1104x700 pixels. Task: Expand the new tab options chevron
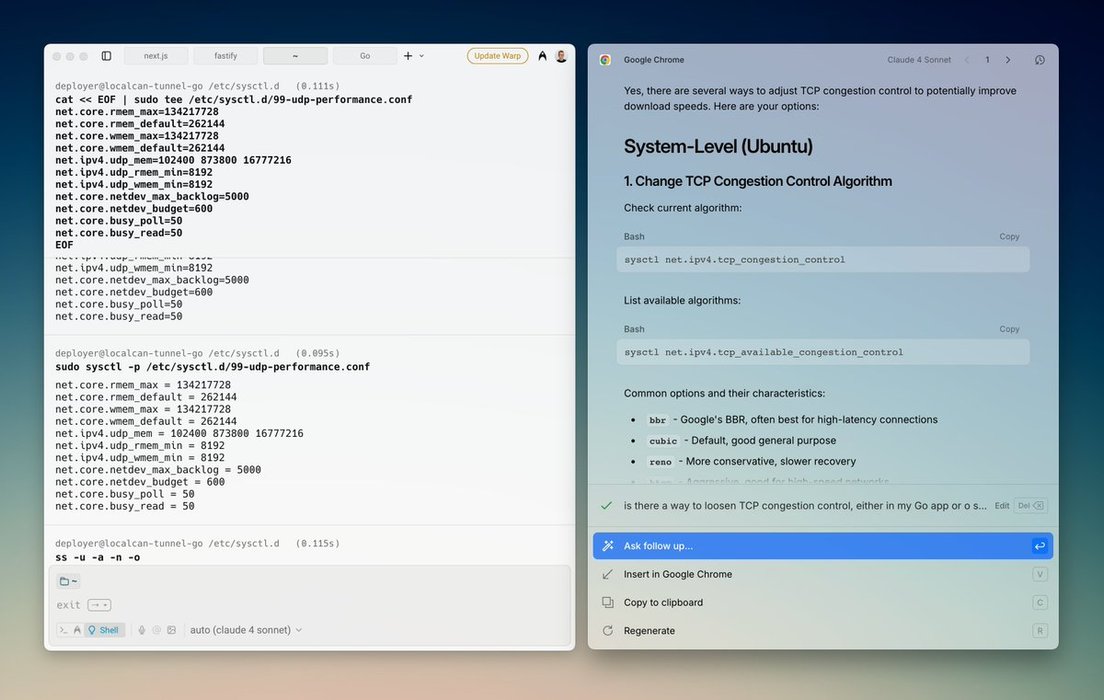point(422,56)
